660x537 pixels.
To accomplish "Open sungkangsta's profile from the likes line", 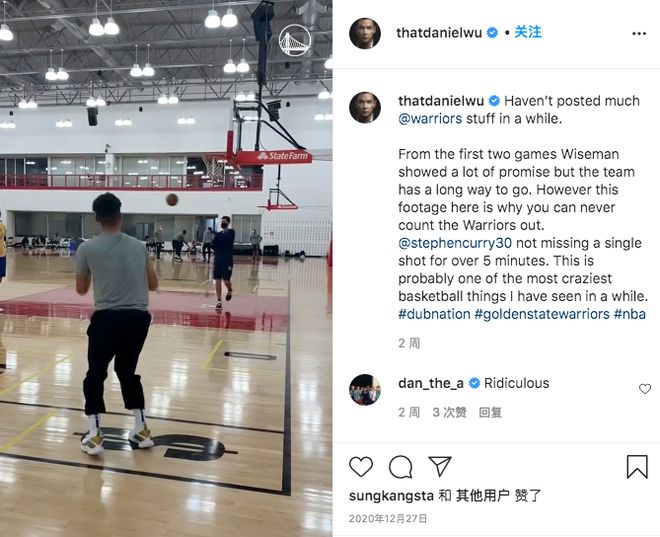I will (x=391, y=496).
